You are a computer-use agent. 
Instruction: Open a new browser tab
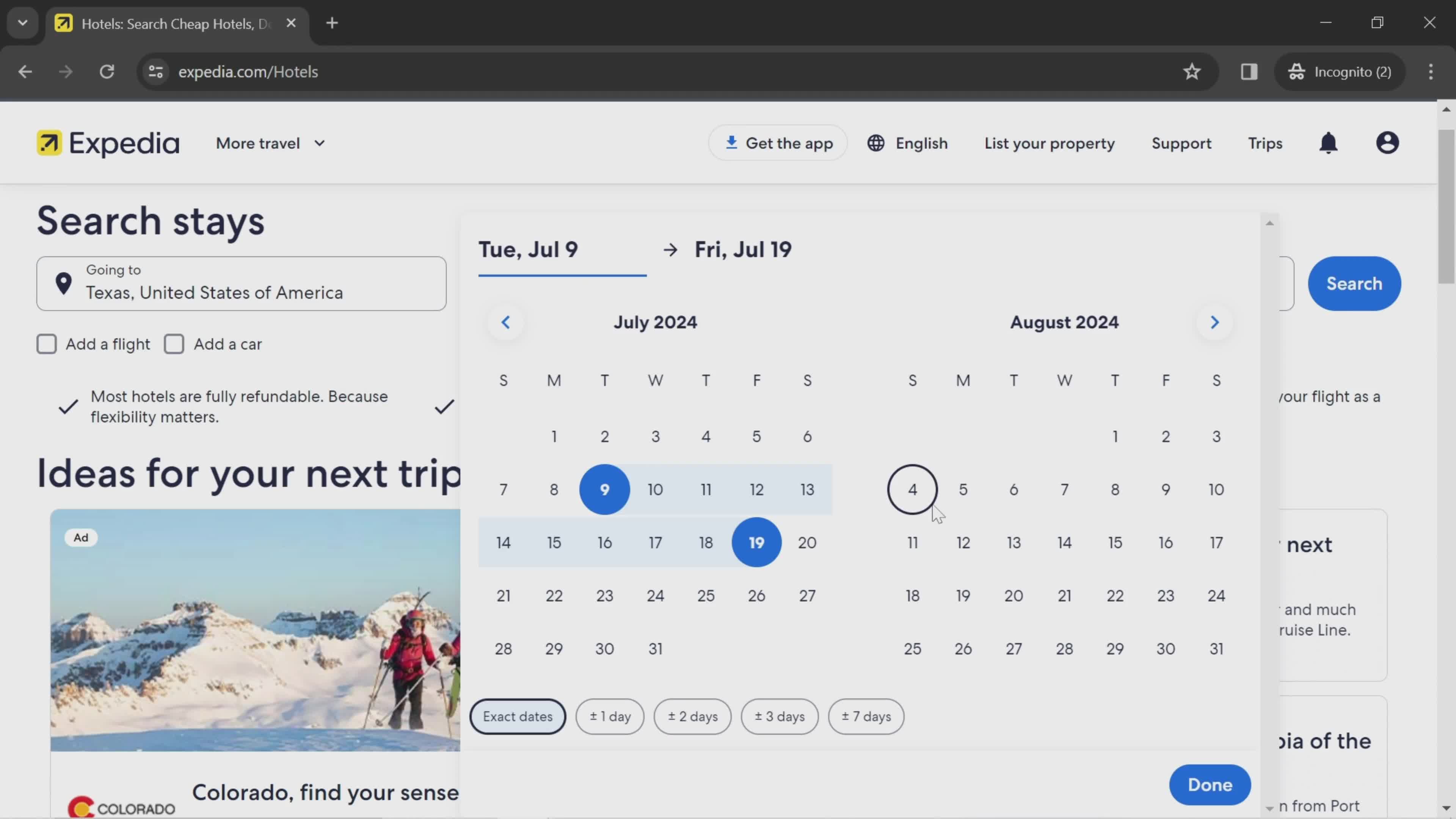[333, 23]
